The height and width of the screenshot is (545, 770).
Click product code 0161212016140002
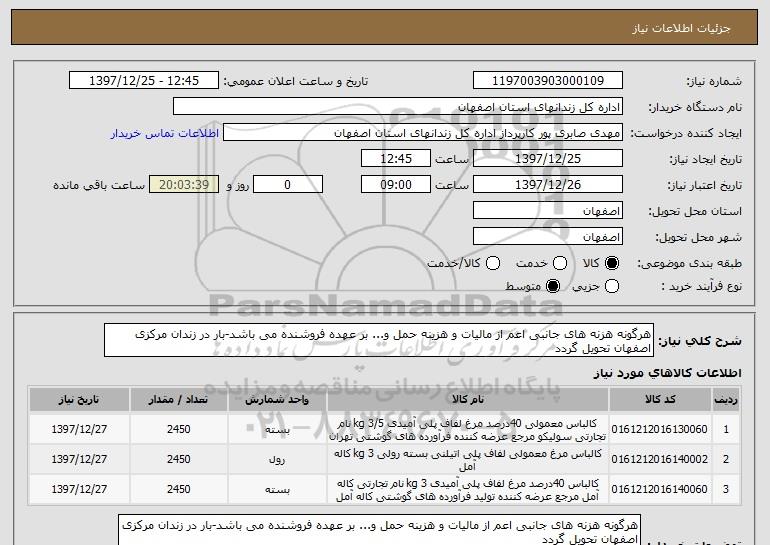(x=660, y=460)
